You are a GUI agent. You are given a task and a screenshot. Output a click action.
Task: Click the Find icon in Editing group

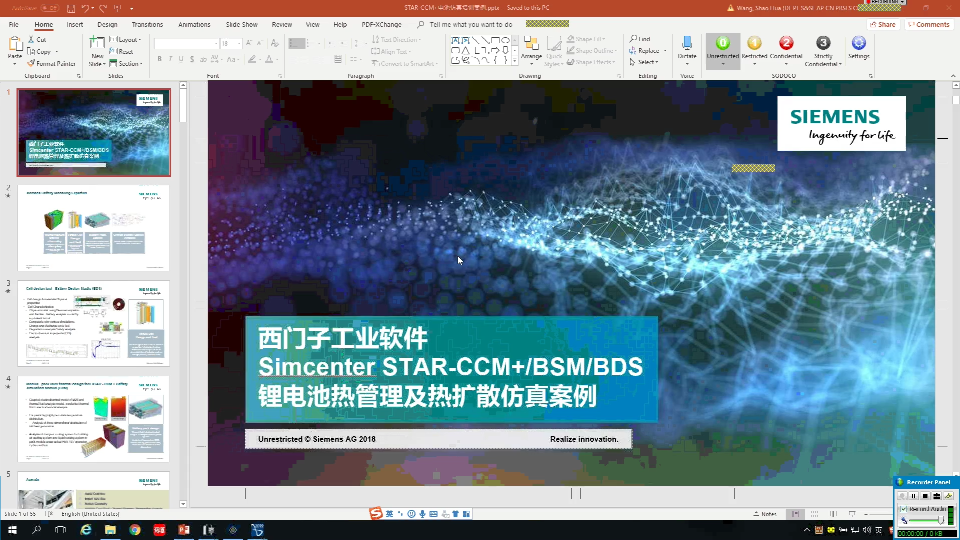[640, 39]
